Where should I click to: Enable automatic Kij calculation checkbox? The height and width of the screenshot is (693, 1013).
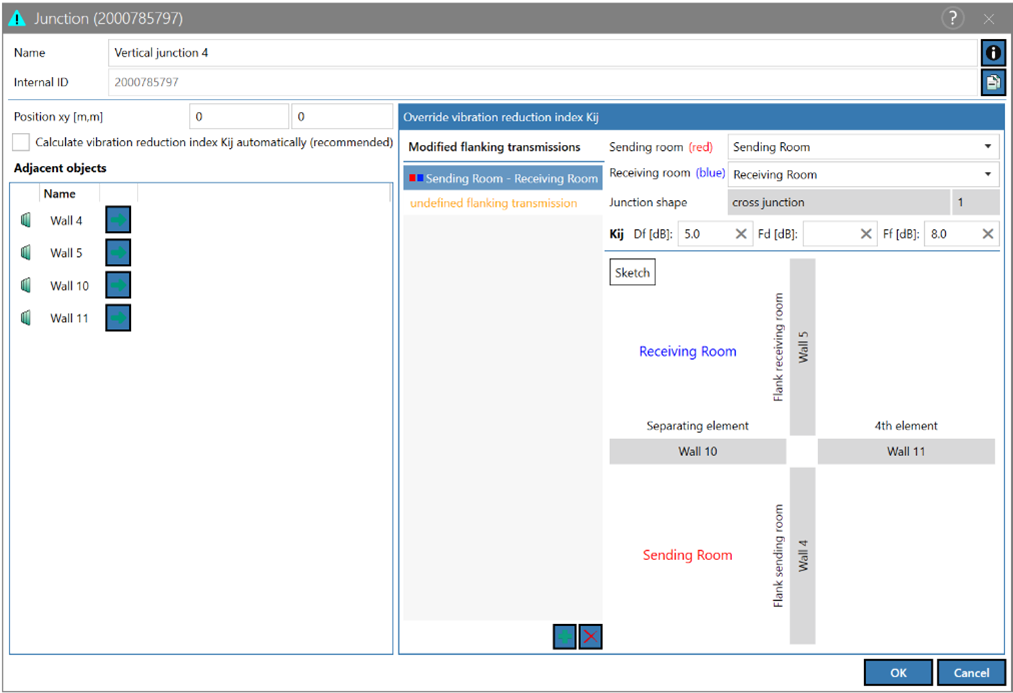click(21, 142)
